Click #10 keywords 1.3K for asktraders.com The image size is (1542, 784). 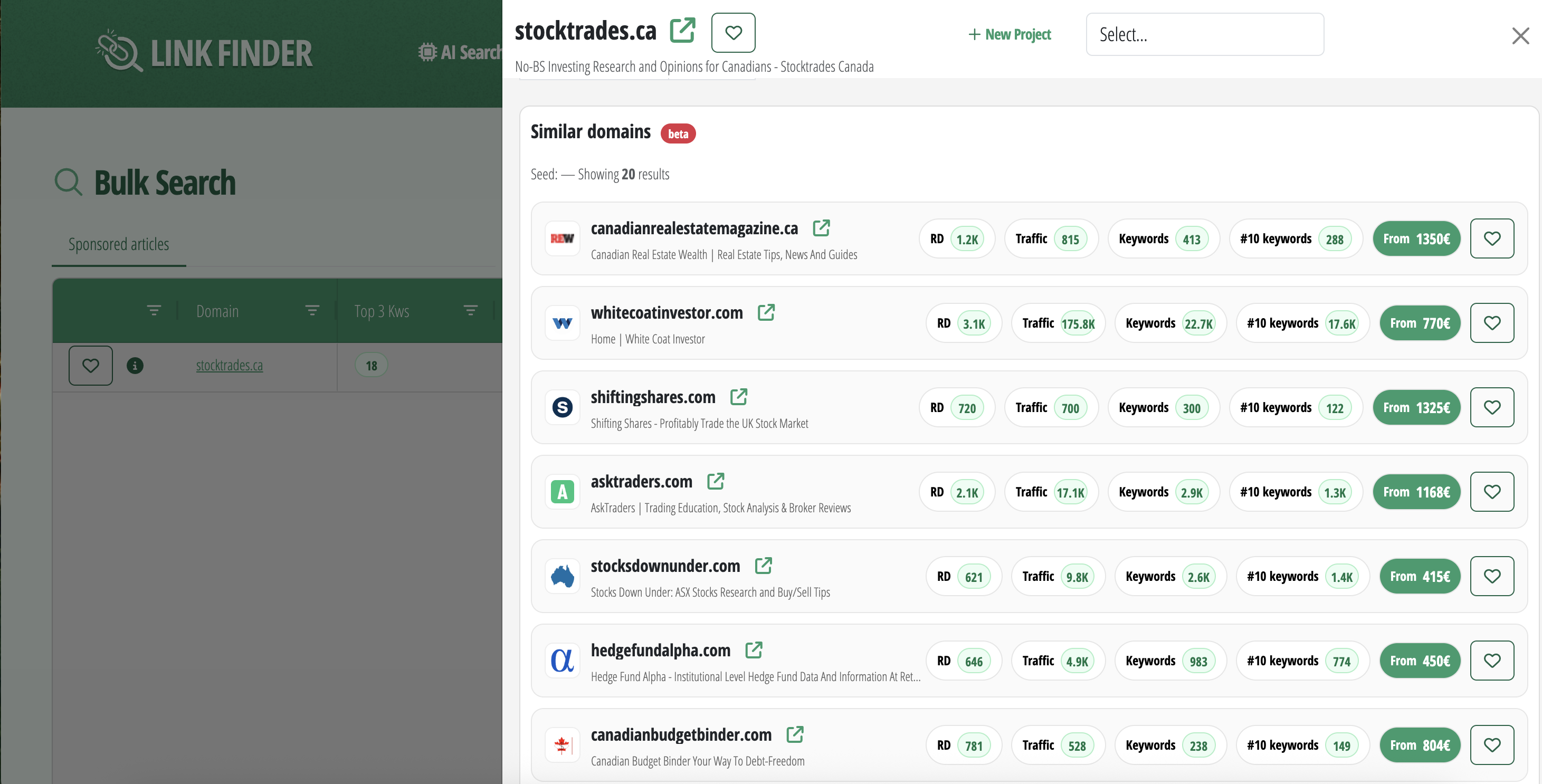click(x=1296, y=492)
